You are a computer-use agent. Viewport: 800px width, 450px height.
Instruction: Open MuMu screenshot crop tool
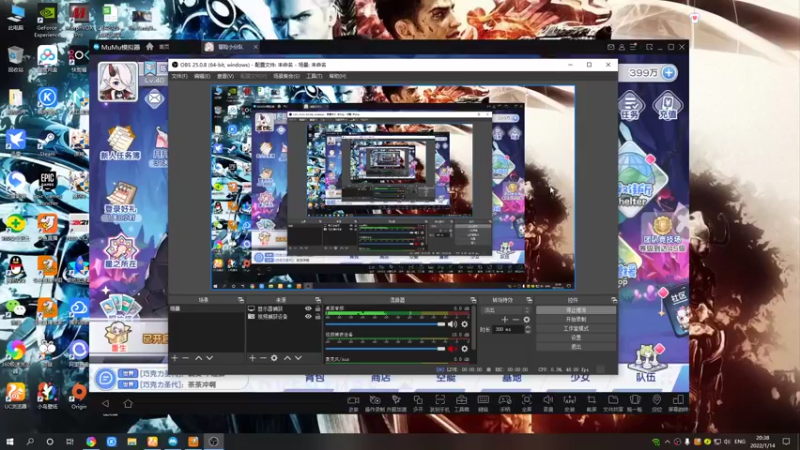click(x=591, y=403)
